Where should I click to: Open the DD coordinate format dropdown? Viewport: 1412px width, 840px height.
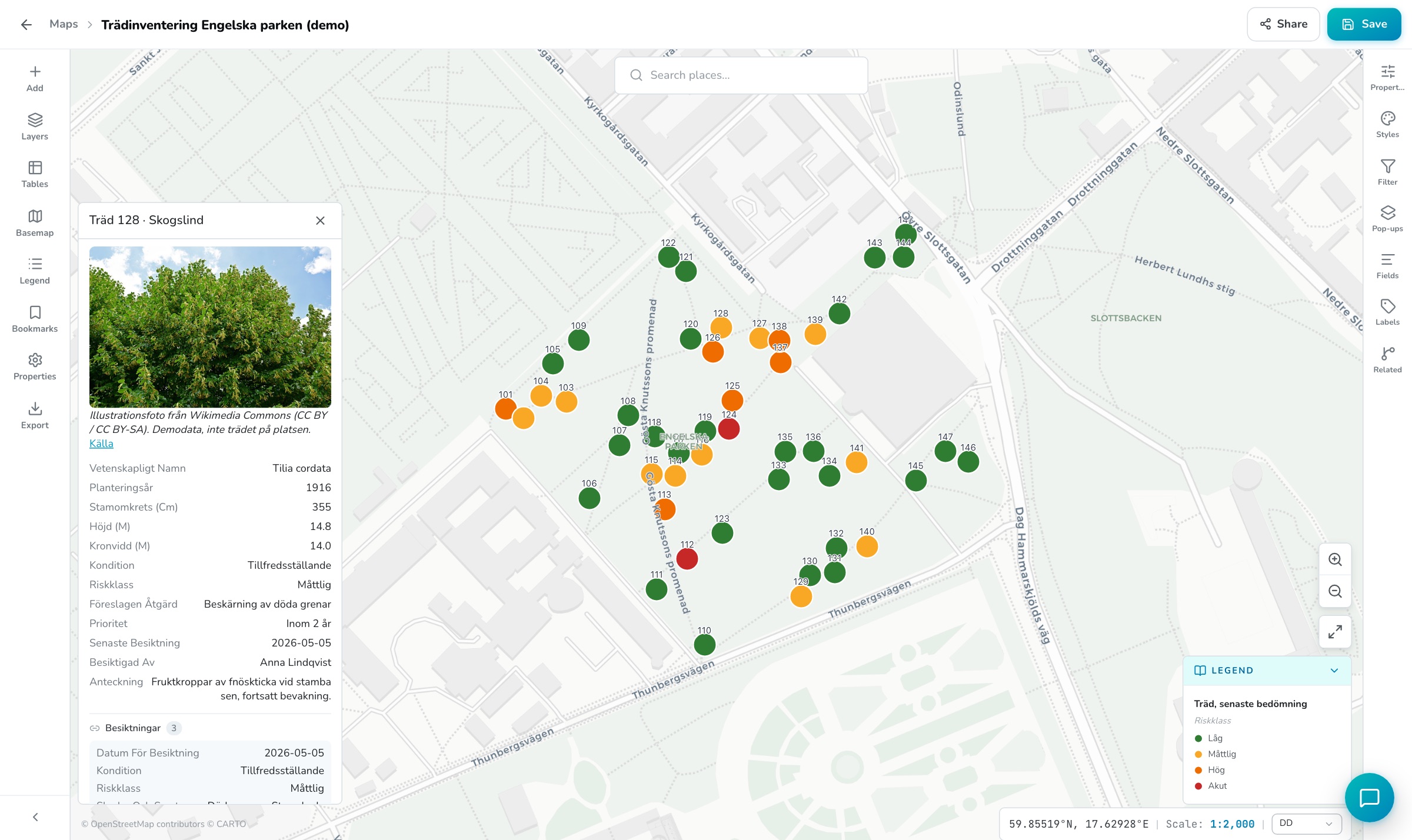(1306, 824)
